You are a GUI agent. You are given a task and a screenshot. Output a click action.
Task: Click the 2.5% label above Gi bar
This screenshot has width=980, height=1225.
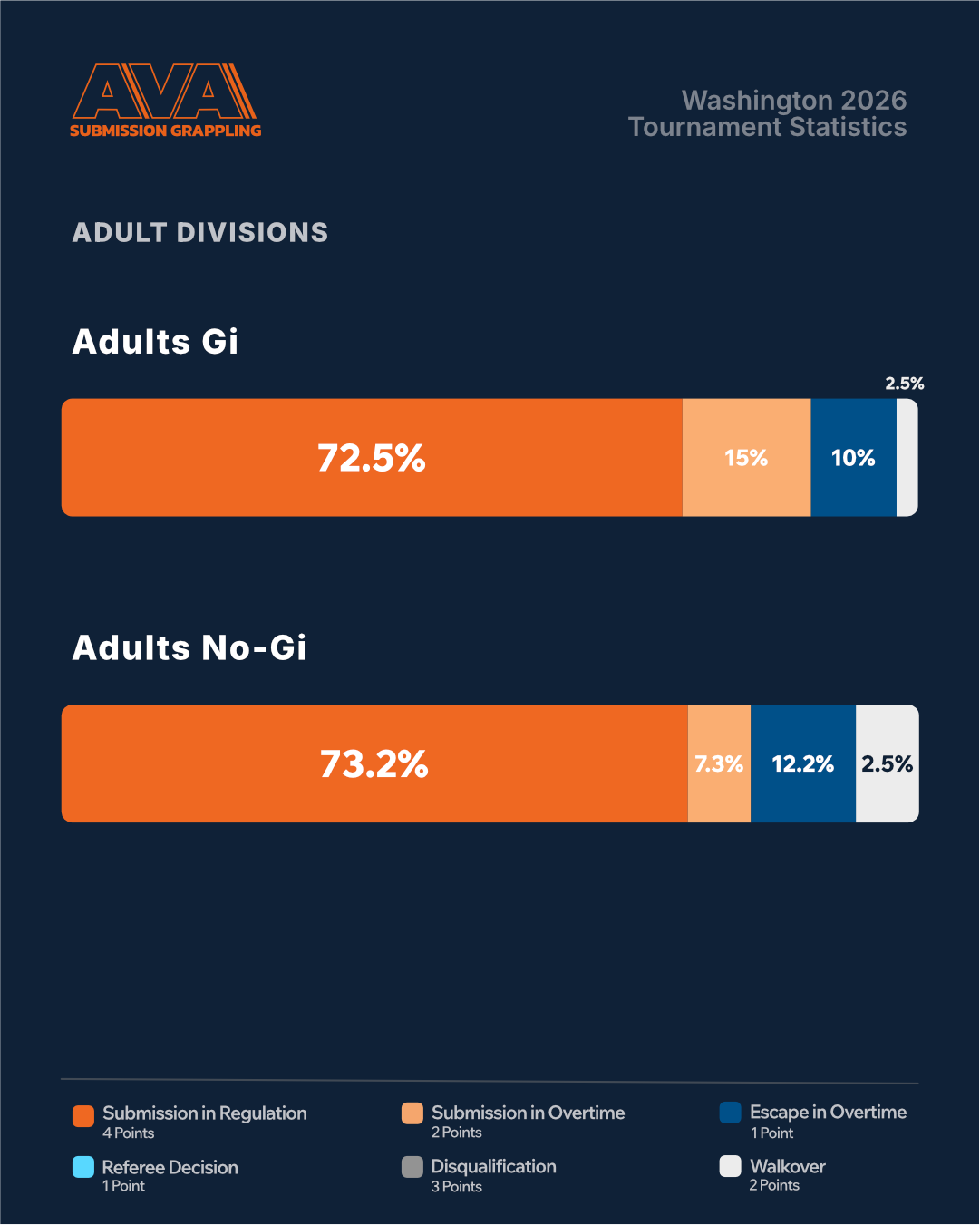coord(905,384)
